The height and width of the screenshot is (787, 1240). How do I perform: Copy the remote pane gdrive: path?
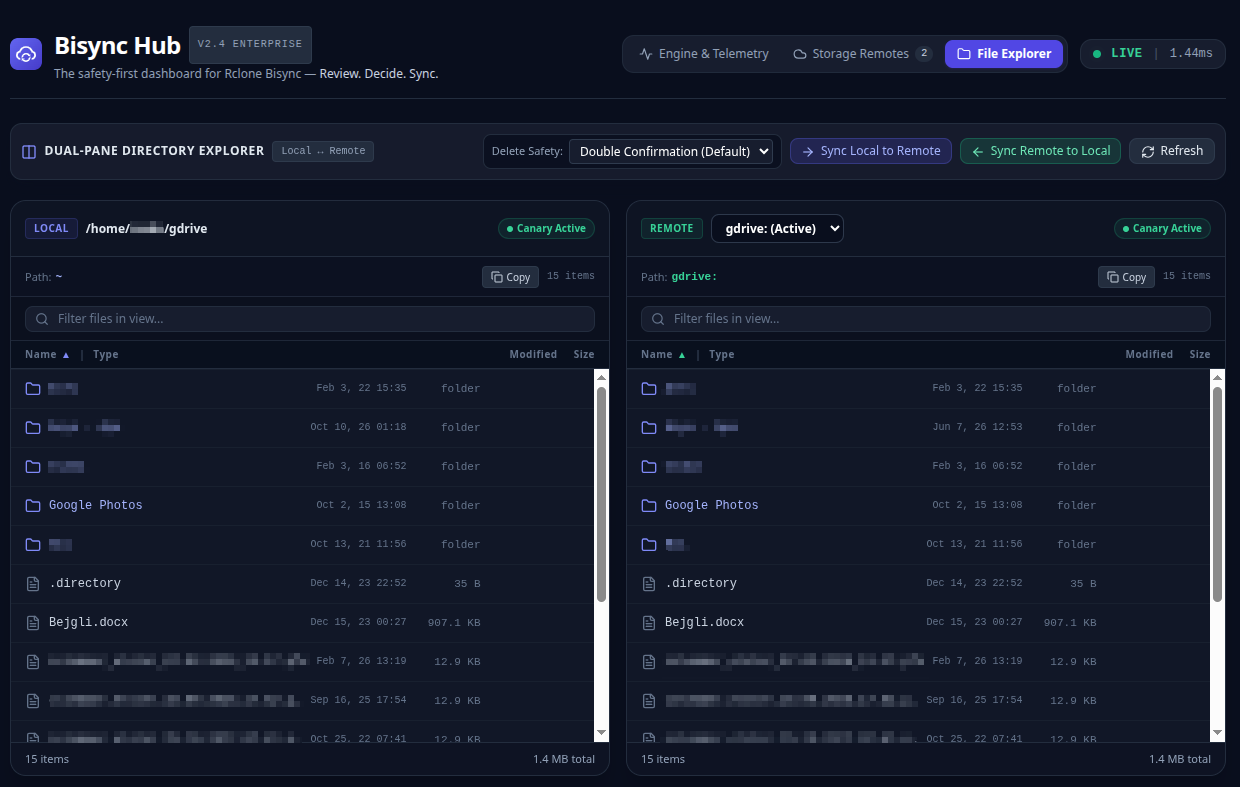[1126, 277]
